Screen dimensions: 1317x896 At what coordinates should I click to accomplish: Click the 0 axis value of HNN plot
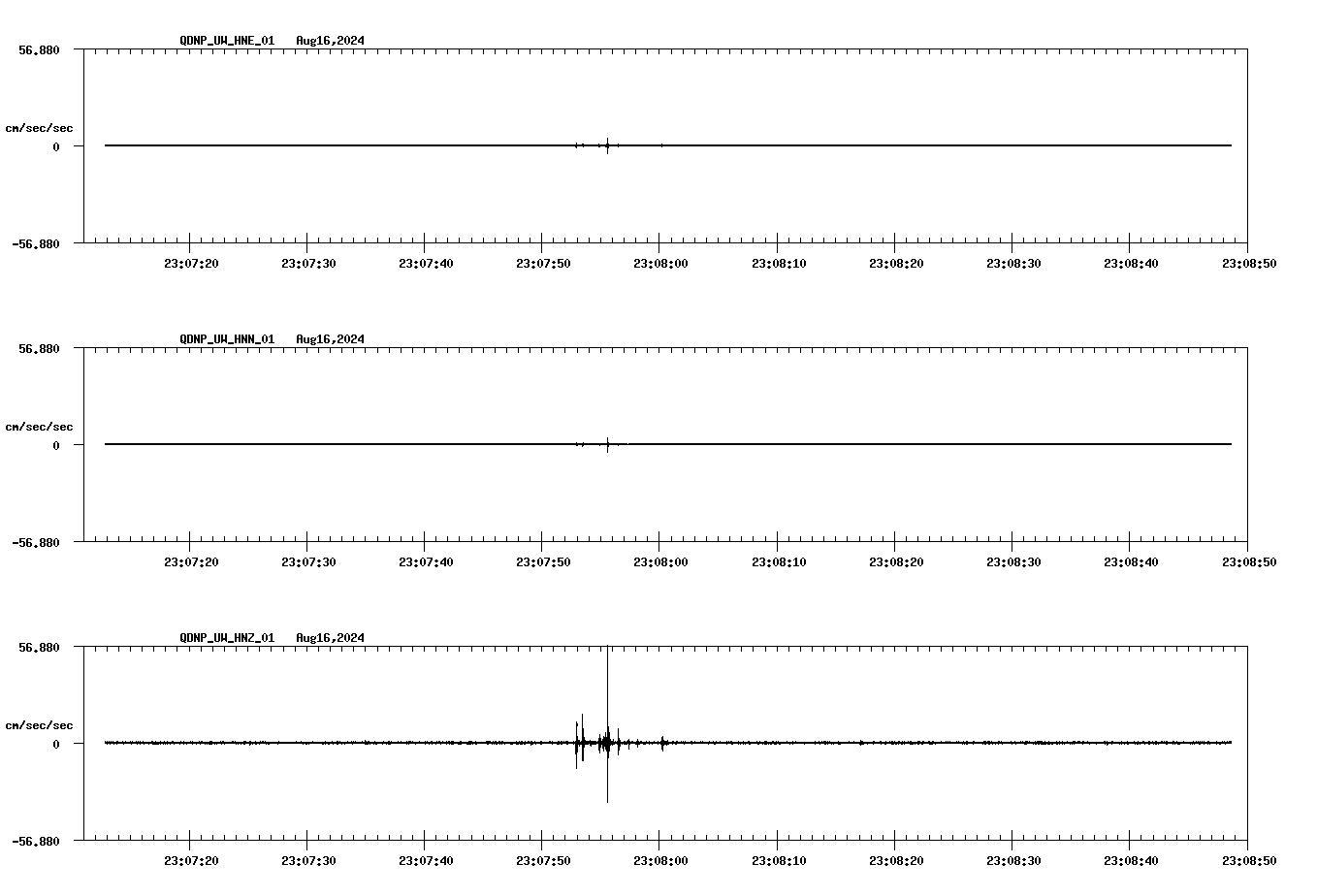(x=56, y=445)
